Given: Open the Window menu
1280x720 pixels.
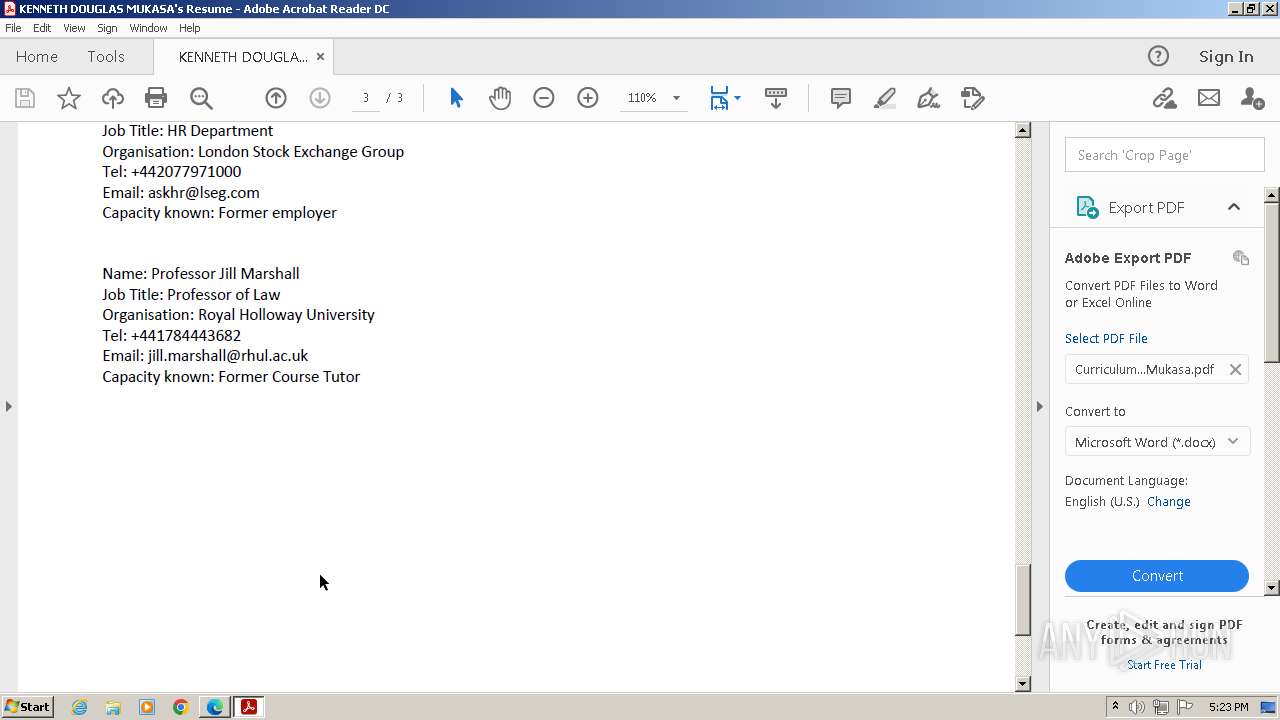Looking at the screenshot, I should point(148,28).
